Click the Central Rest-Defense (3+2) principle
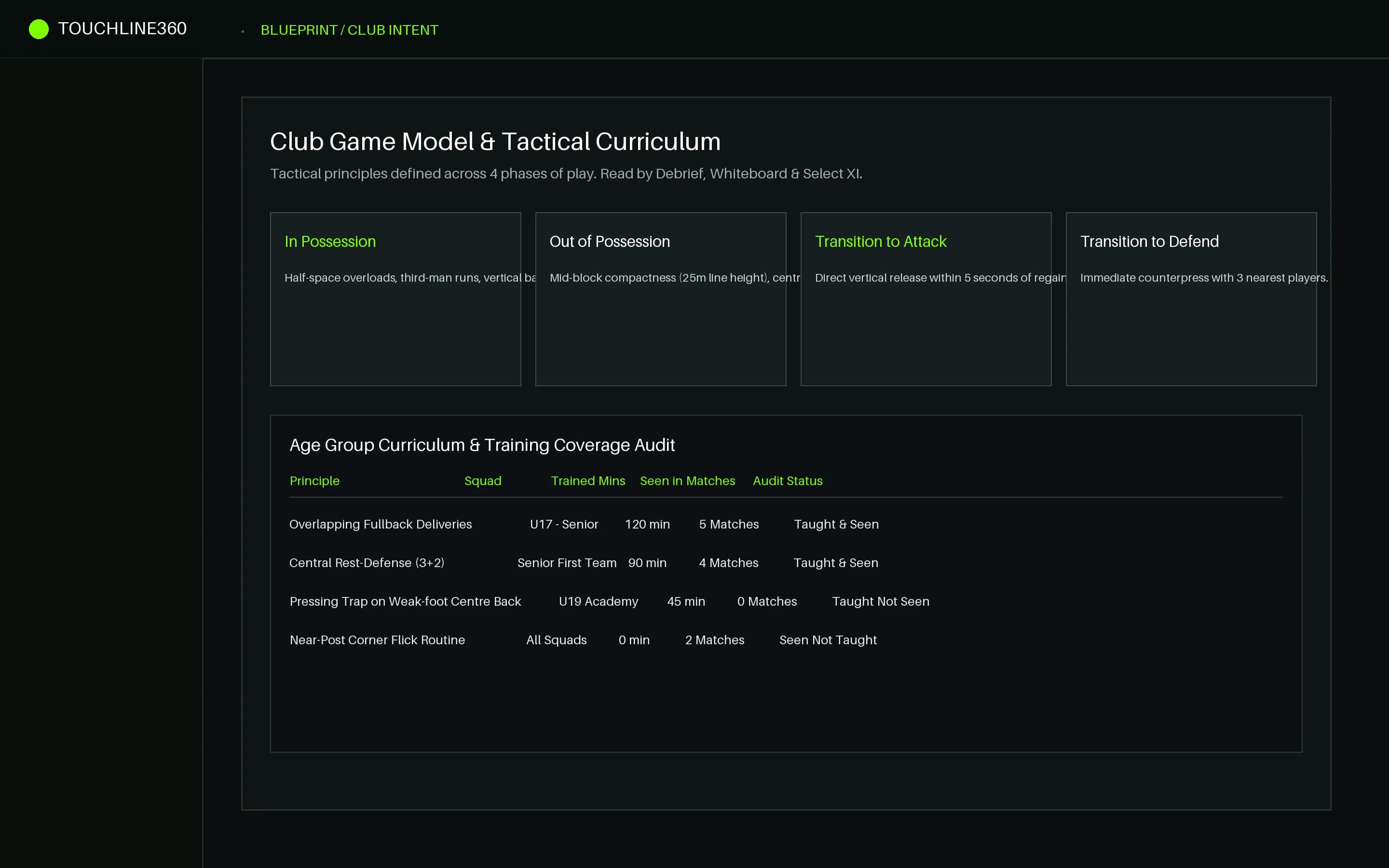This screenshot has width=1389, height=868. click(x=367, y=563)
